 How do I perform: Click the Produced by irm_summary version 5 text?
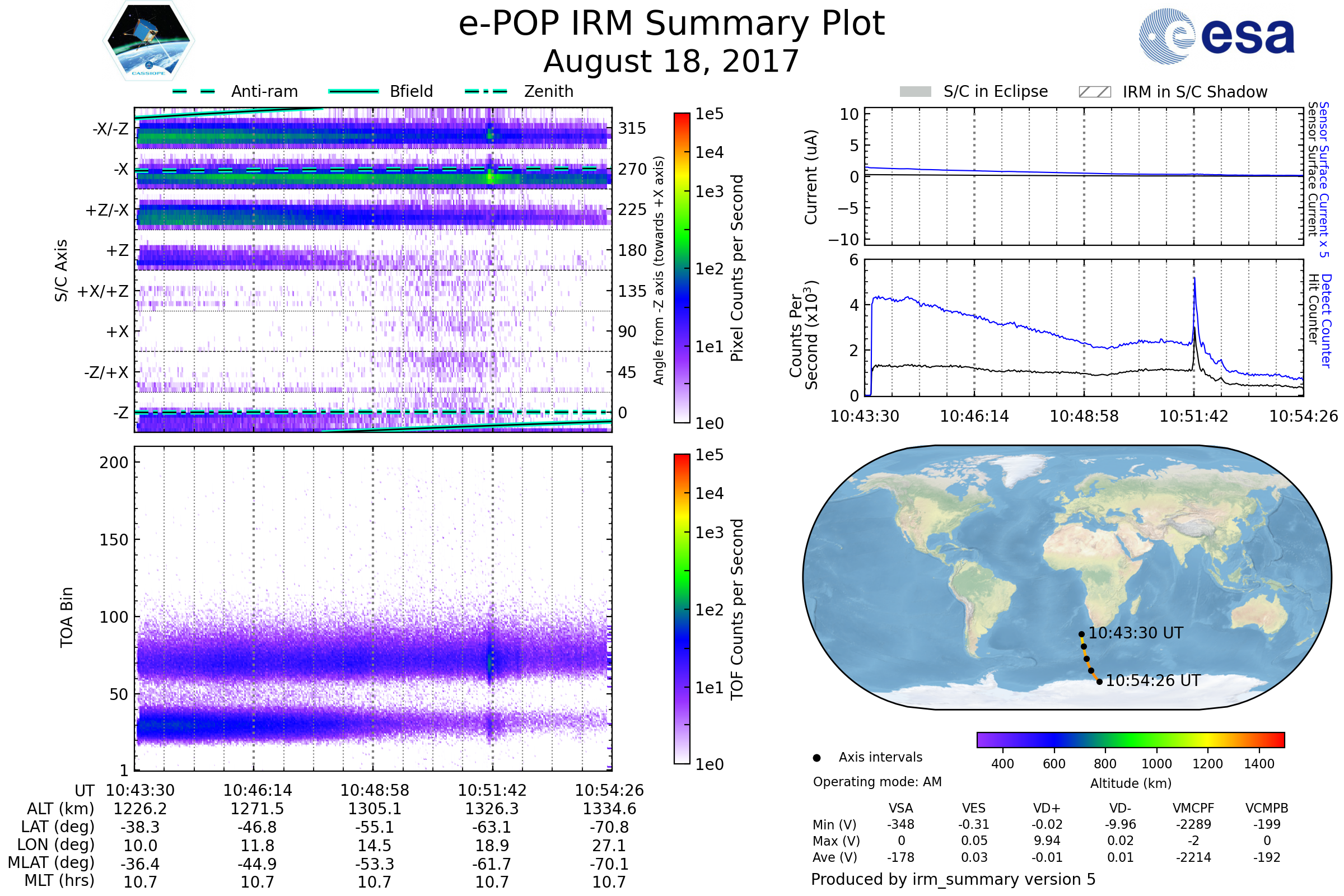click(x=953, y=879)
